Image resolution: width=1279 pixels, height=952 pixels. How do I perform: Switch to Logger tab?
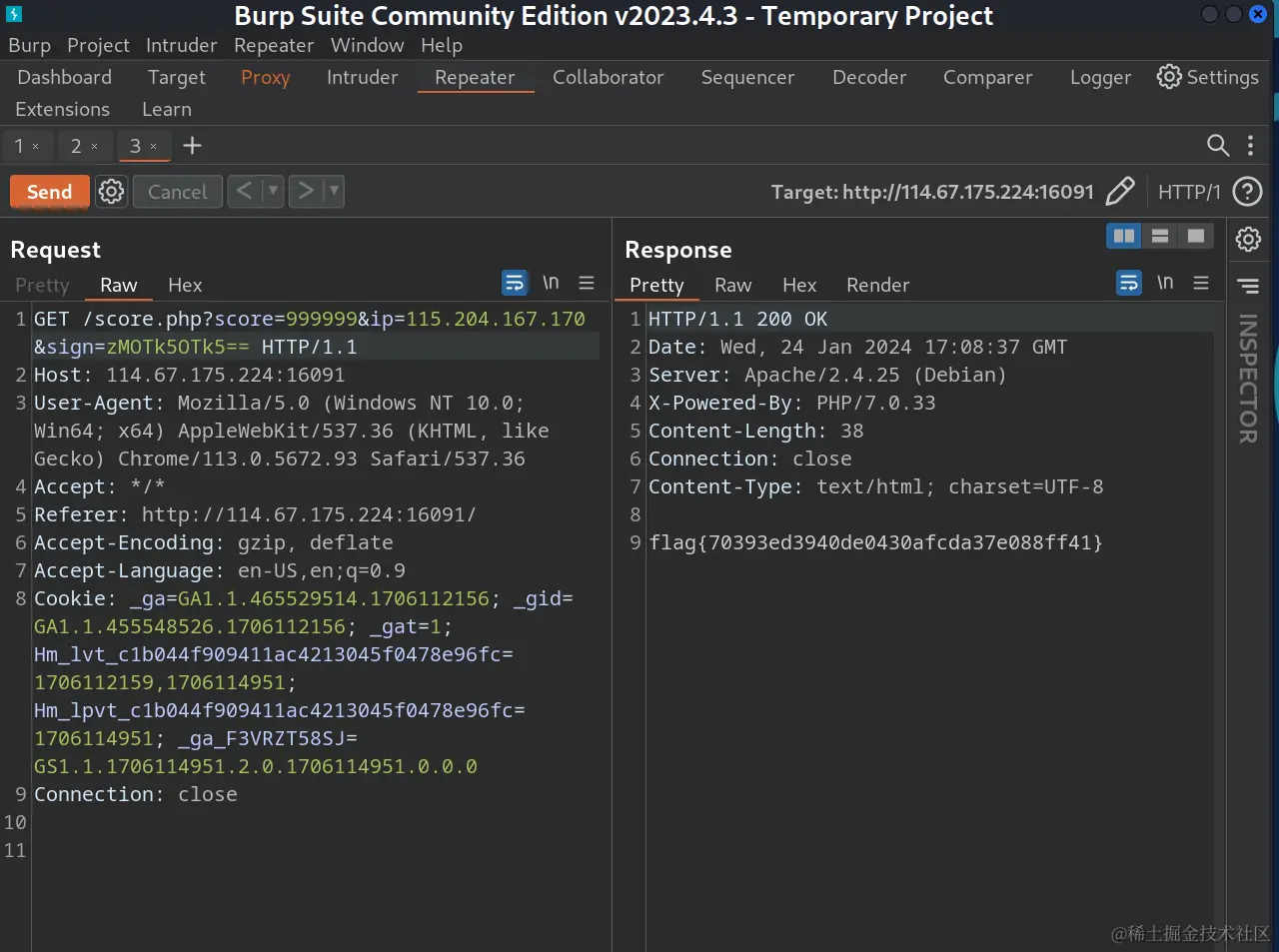(x=1100, y=77)
